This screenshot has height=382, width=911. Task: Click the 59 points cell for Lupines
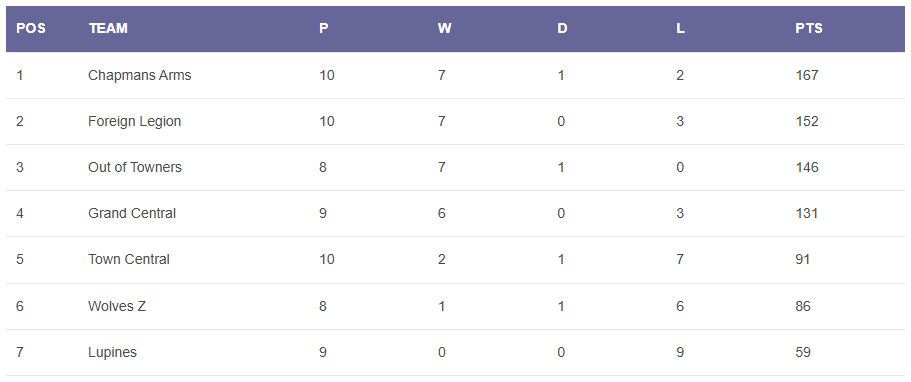pos(803,352)
